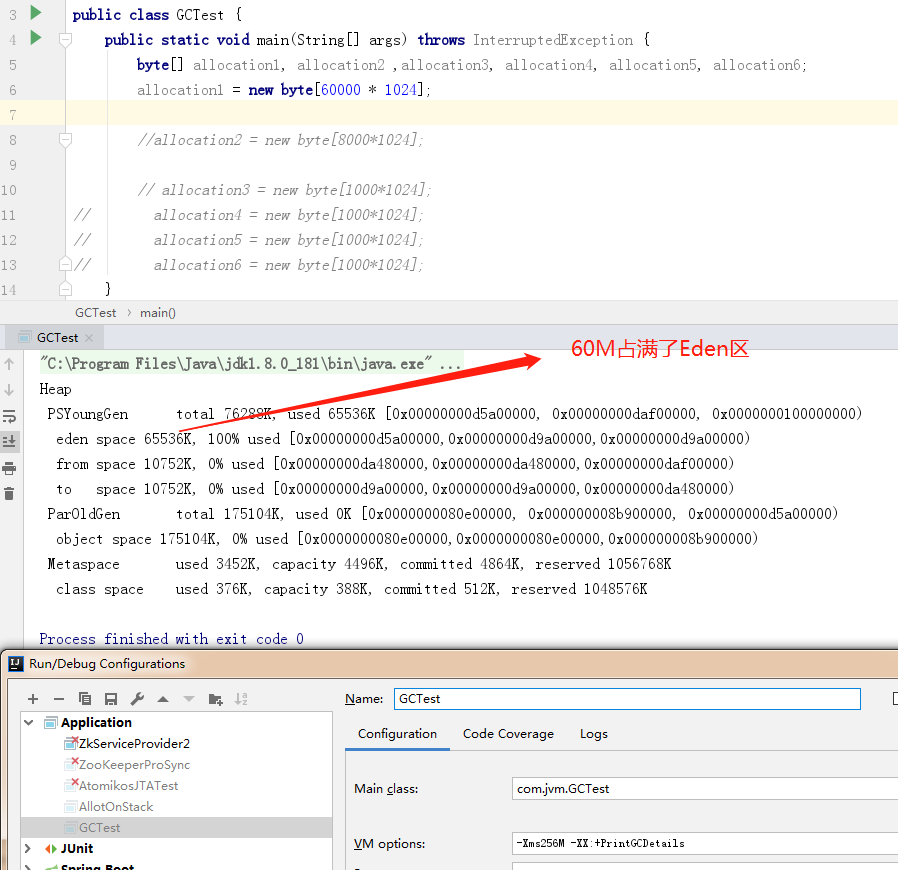Place cursor on empty line 7 in editor
The width and height of the screenshot is (898, 870).
coord(481,115)
